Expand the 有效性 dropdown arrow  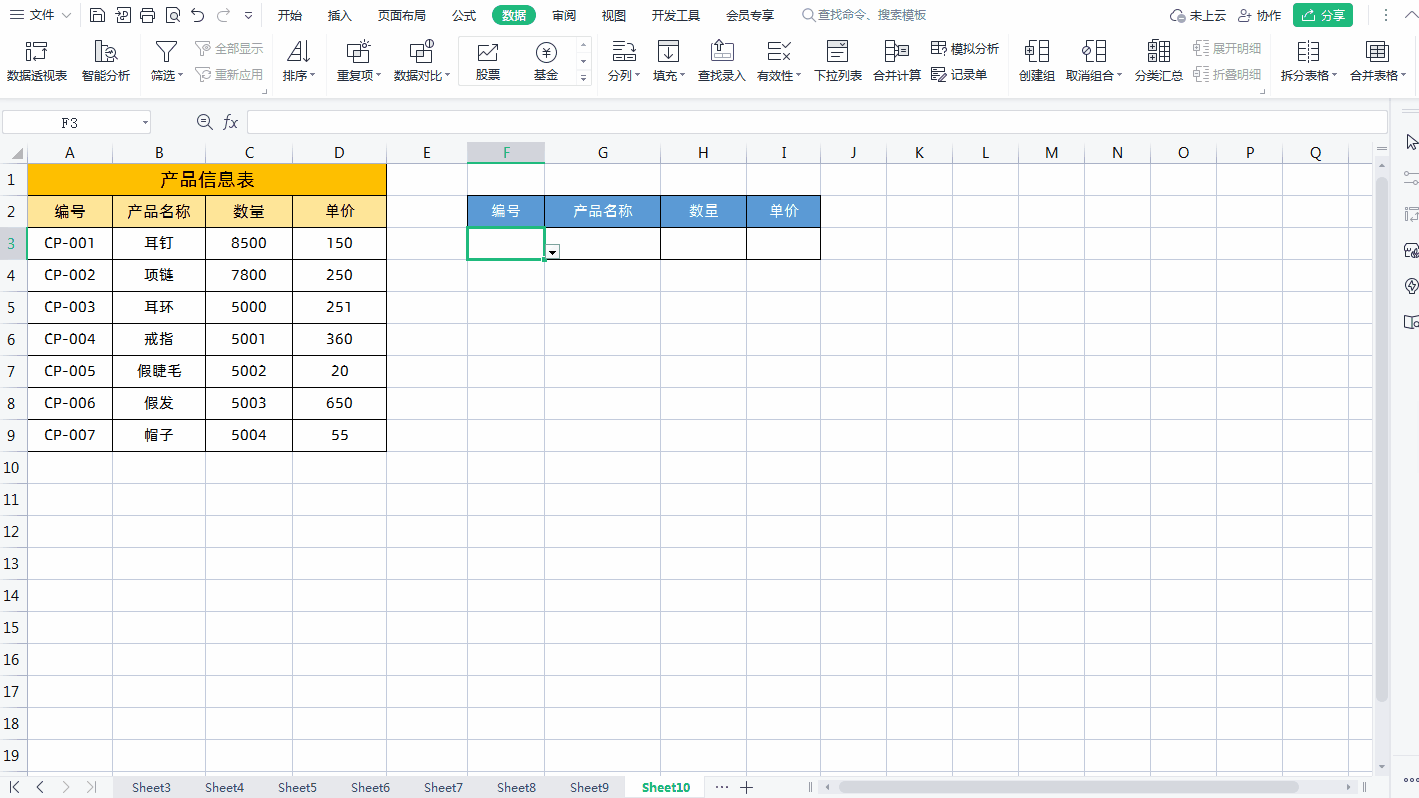pyautogui.click(x=799, y=76)
